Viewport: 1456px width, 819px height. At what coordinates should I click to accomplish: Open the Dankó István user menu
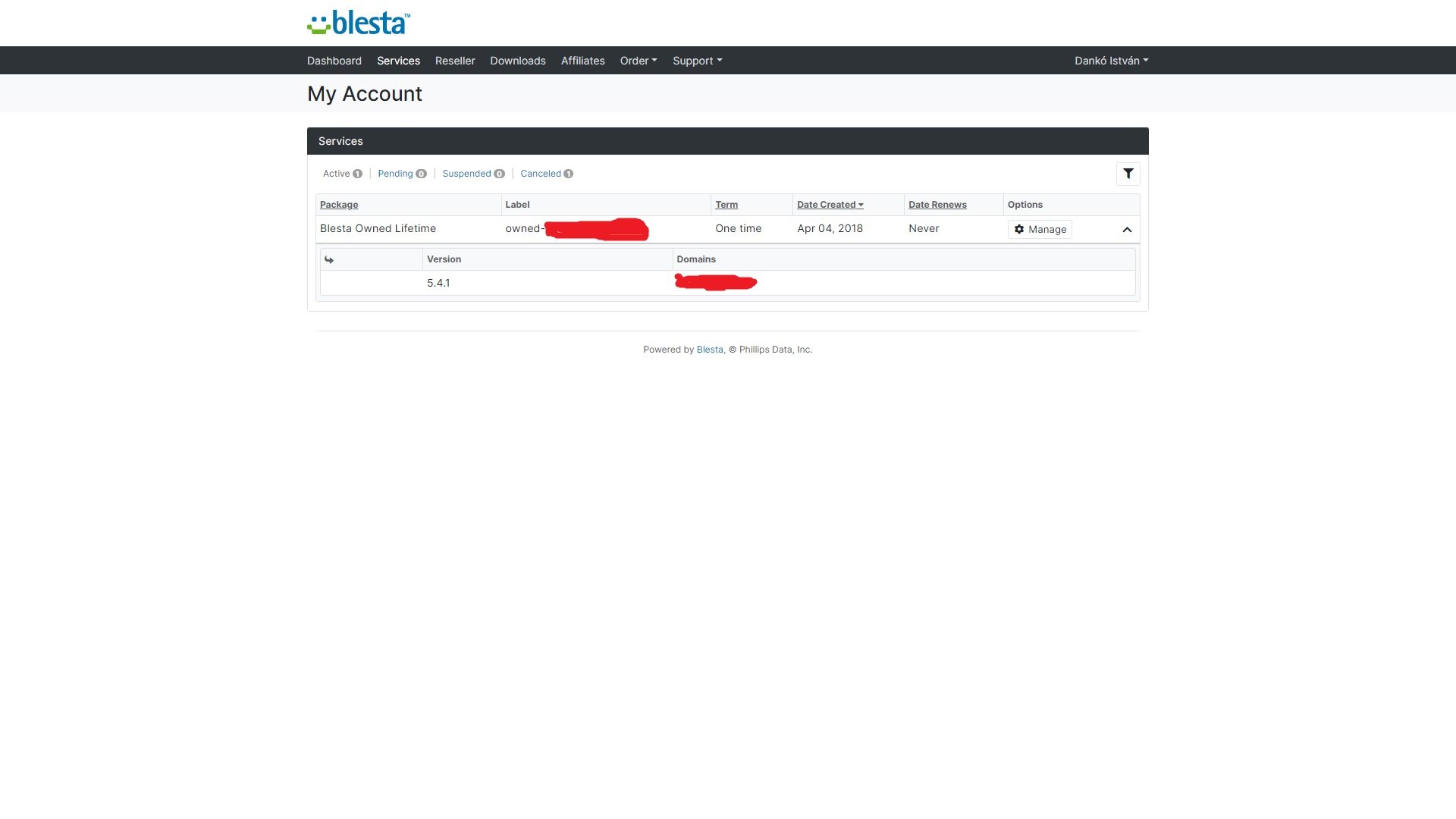(x=1112, y=61)
